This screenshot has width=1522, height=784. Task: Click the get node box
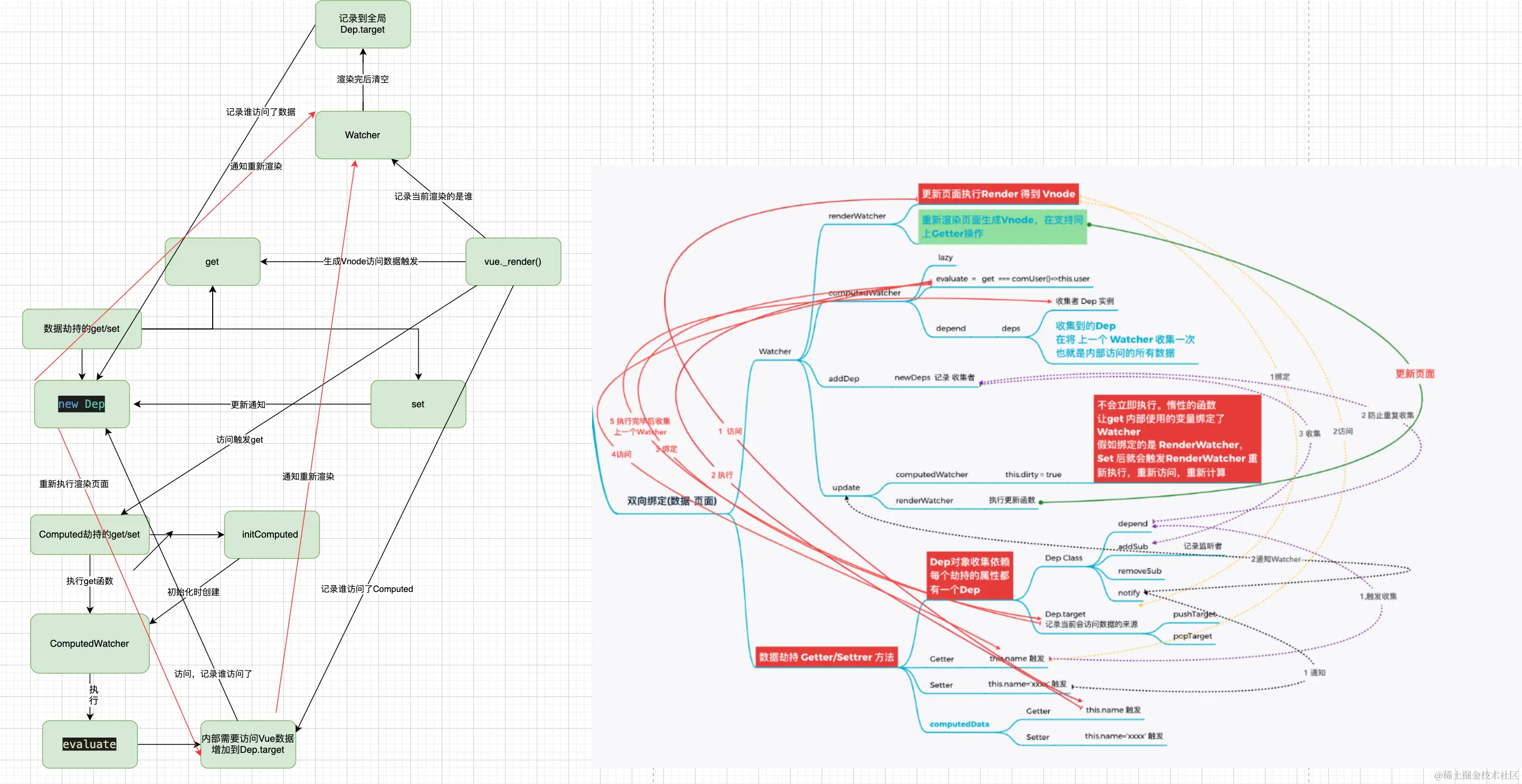tap(212, 262)
